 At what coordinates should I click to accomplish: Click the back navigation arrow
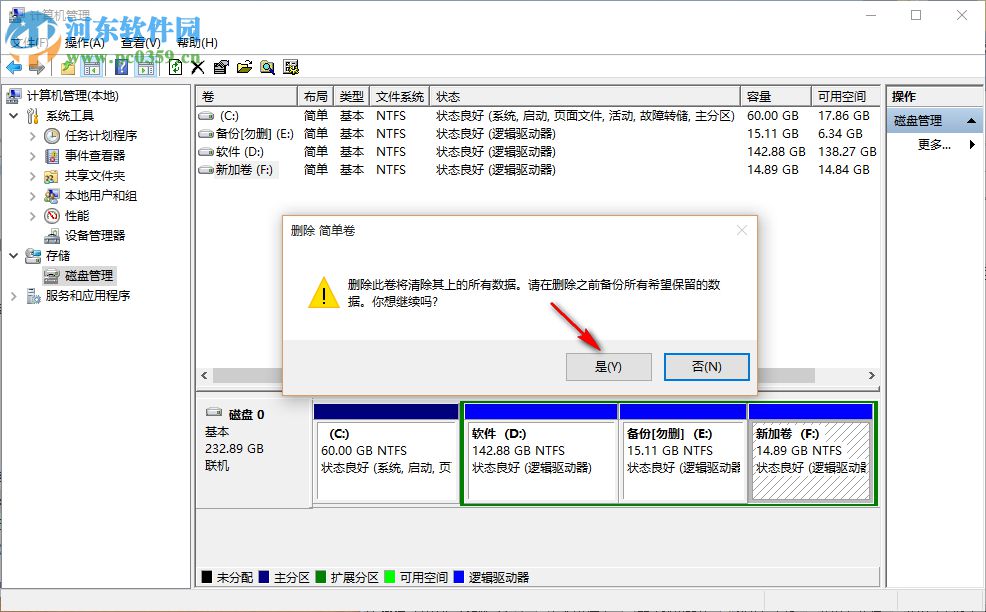point(12,67)
